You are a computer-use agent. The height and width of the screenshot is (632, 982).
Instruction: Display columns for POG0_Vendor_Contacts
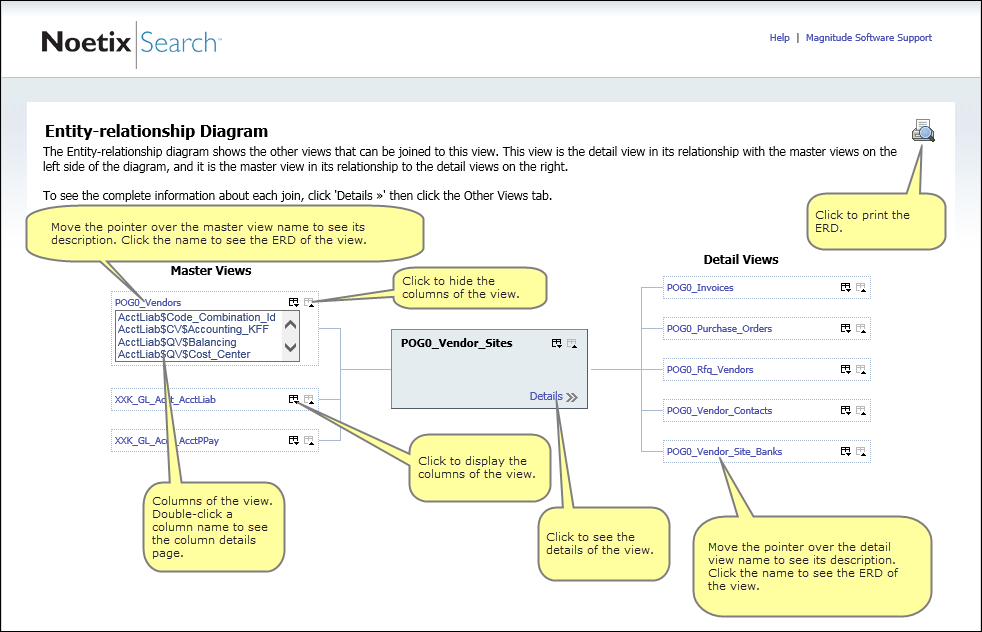tap(845, 410)
